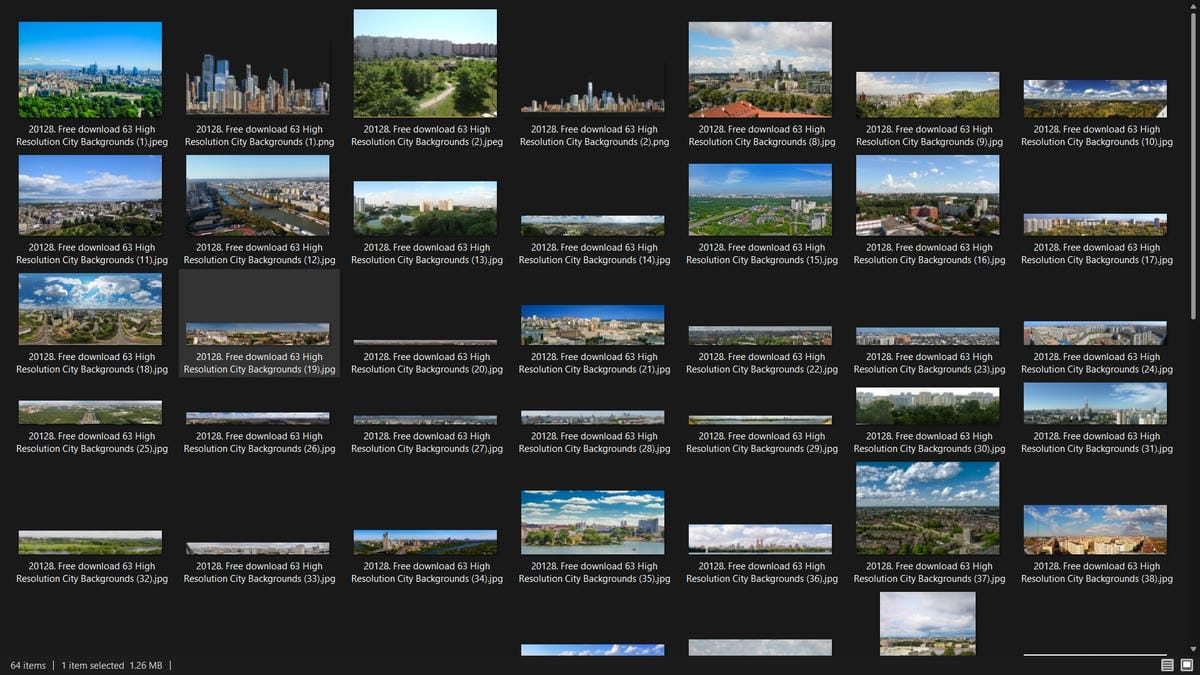Click the City Backgrounds (15).jpg thumbnail
Image resolution: width=1200 pixels, height=675 pixels.
tap(760, 199)
